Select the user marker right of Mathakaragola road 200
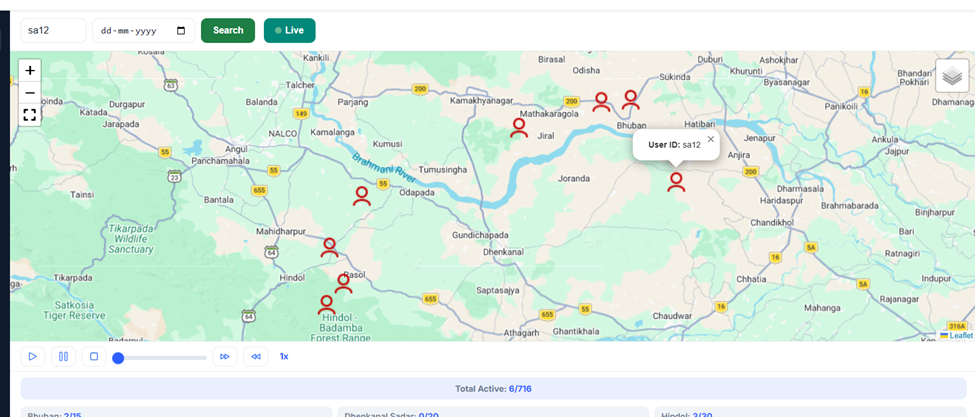 pyautogui.click(x=601, y=102)
